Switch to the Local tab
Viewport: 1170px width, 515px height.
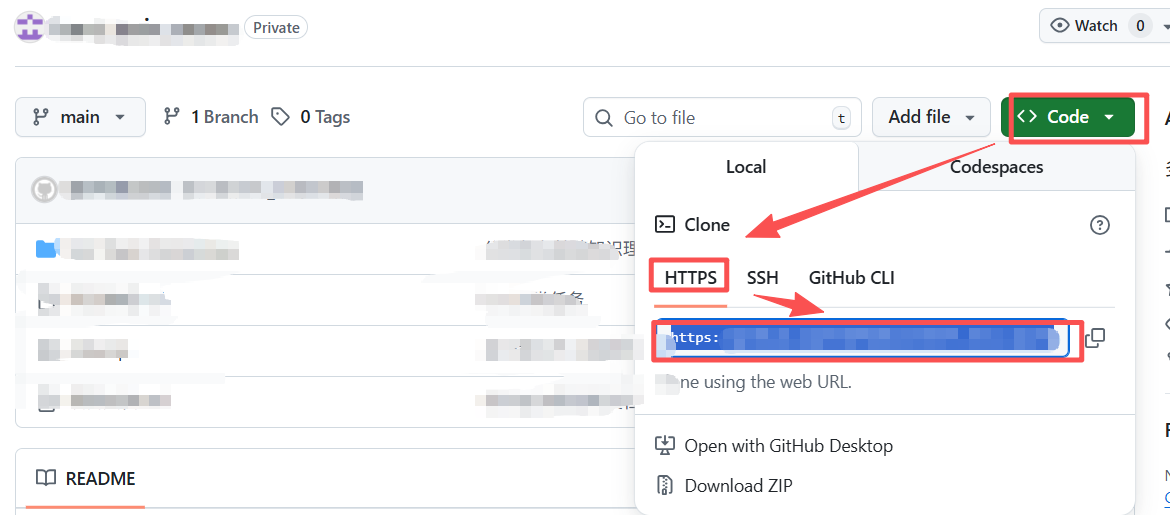pyautogui.click(x=746, y=166)
